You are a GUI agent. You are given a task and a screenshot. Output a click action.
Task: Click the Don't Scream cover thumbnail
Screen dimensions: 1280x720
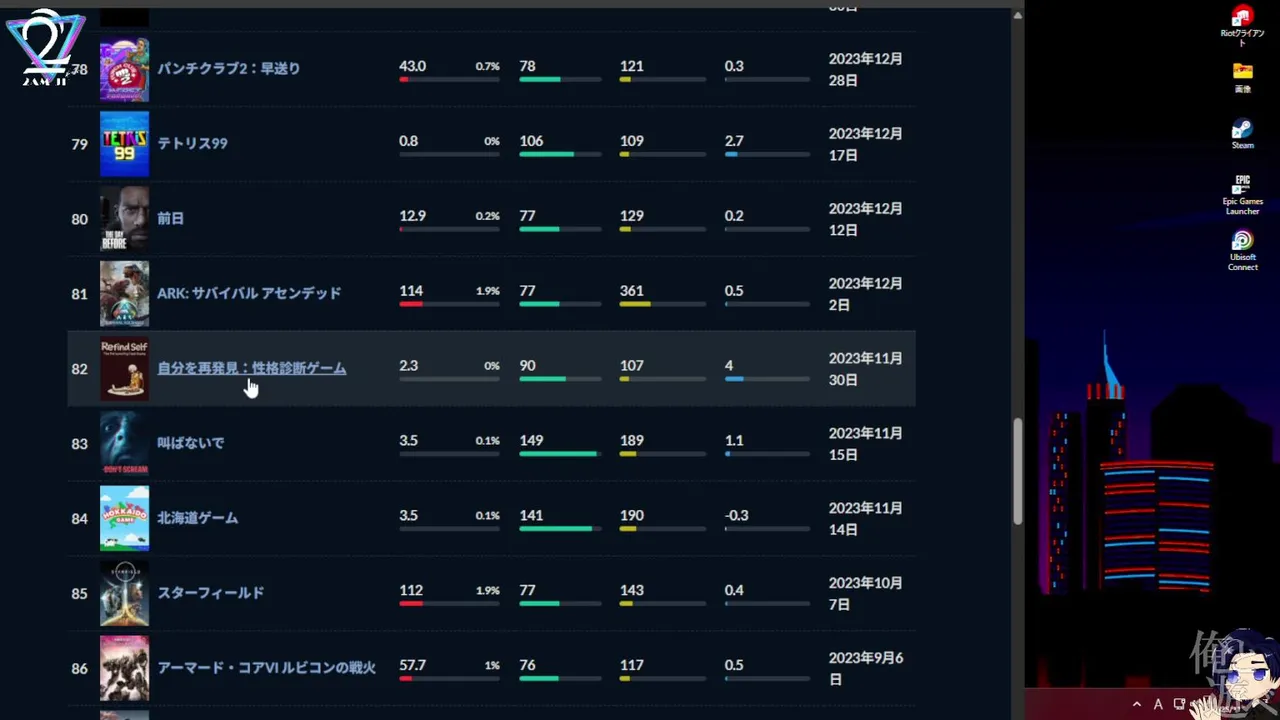pyautogui.click(x=124, y=443)
